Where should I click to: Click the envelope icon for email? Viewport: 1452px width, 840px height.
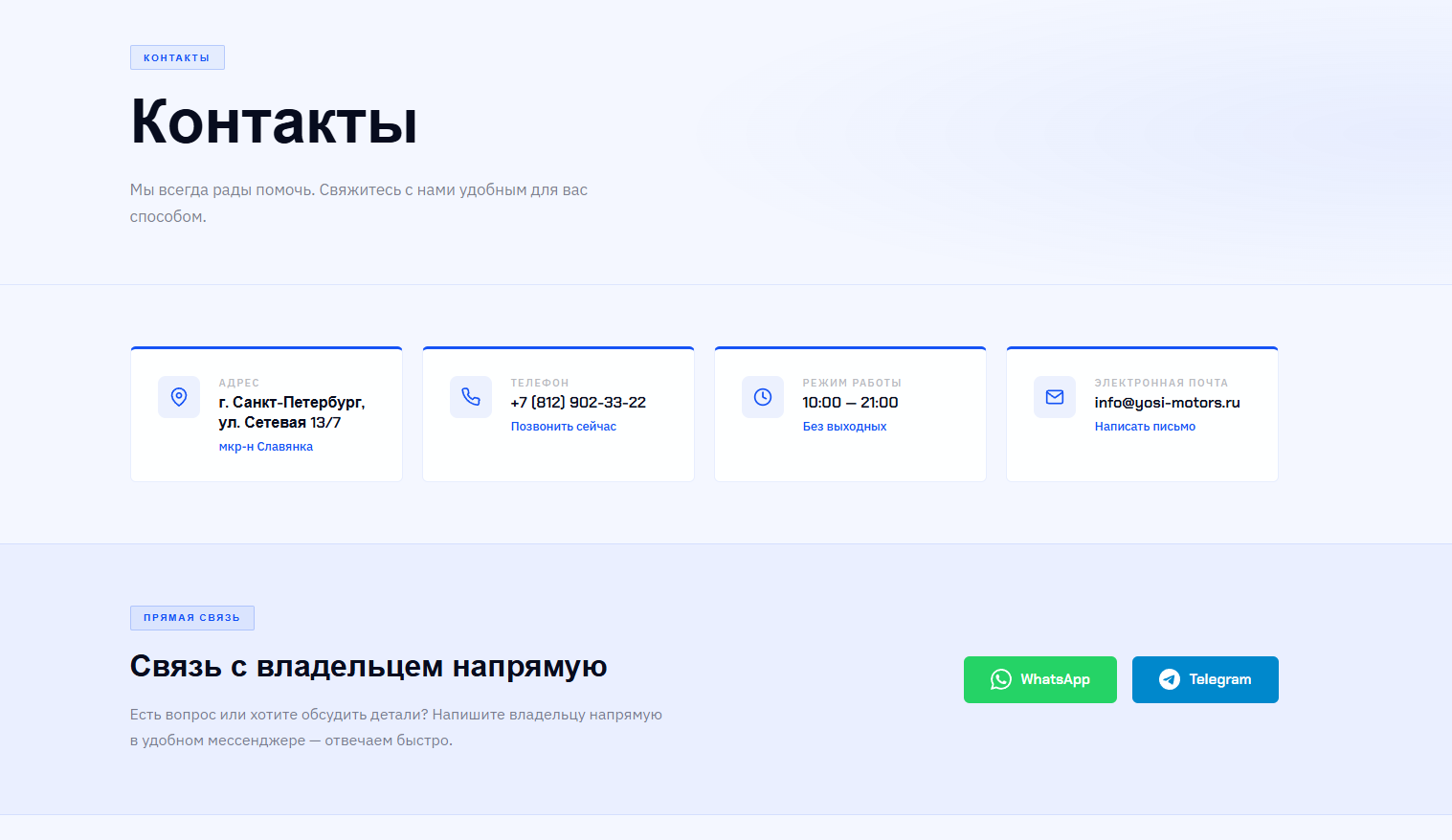(x=1055, y=397)
